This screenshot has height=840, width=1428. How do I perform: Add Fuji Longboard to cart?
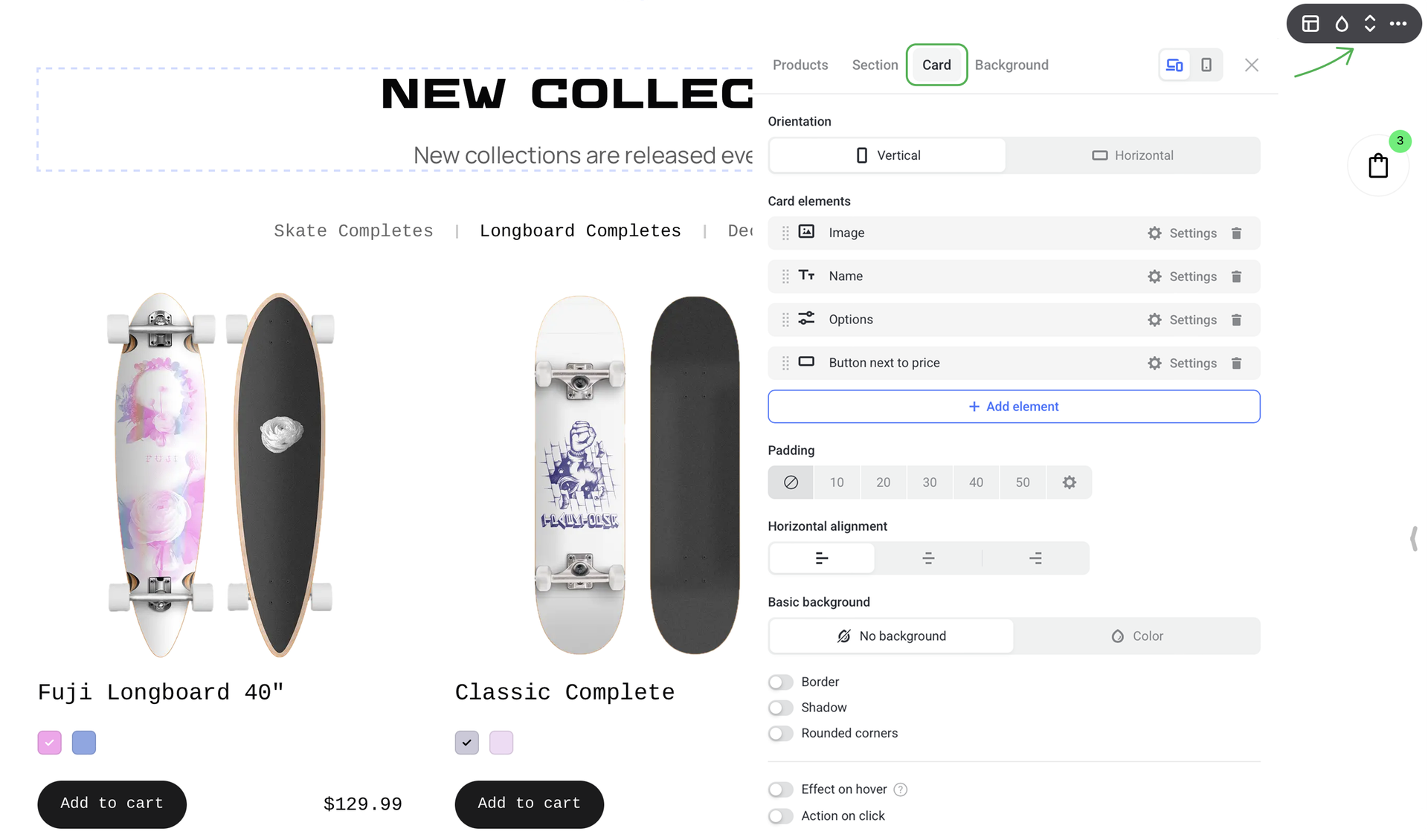tap(112, 804)
